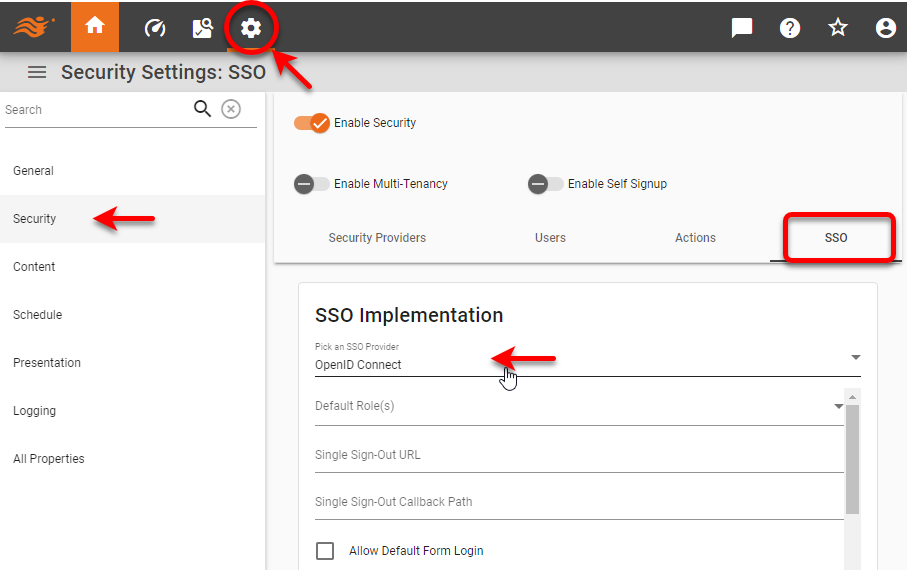Open the settings gear icon
Image resolution: width=907 pixels, height=570 pixels.
click(251, 28)
